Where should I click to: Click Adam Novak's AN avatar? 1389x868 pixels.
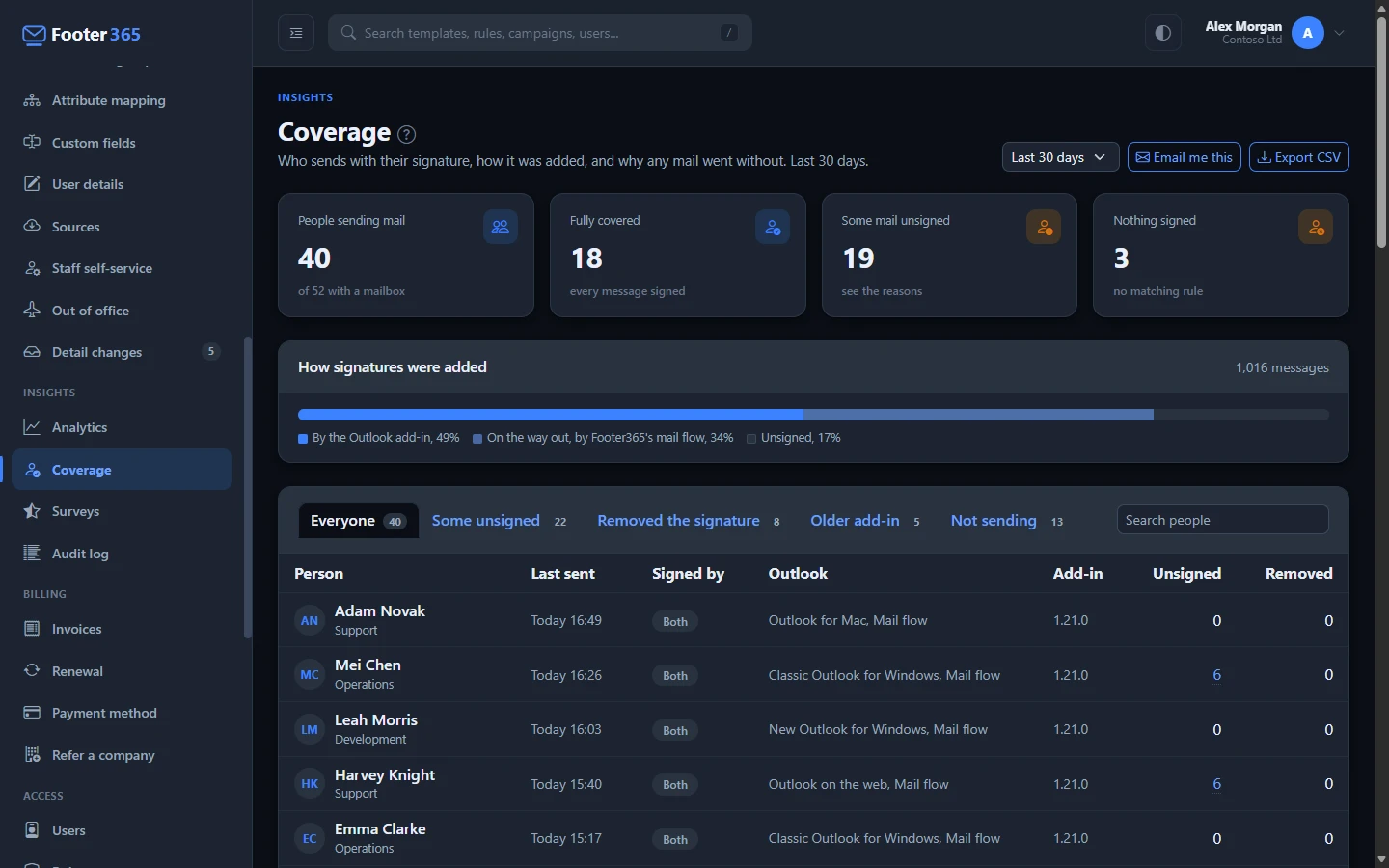(310, 620)
